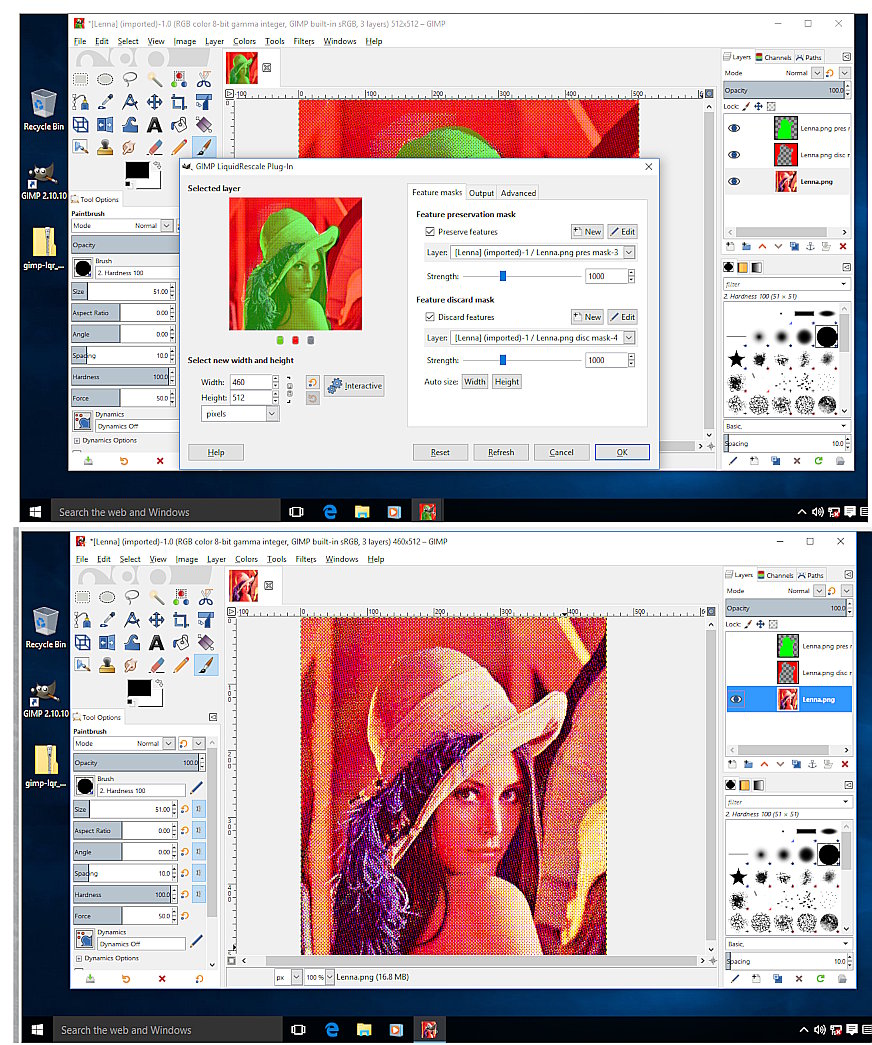Toggle Lenna.png layer eye in 460x512 window
Viewport: 872px width, 1045px height.
point(736,699)
